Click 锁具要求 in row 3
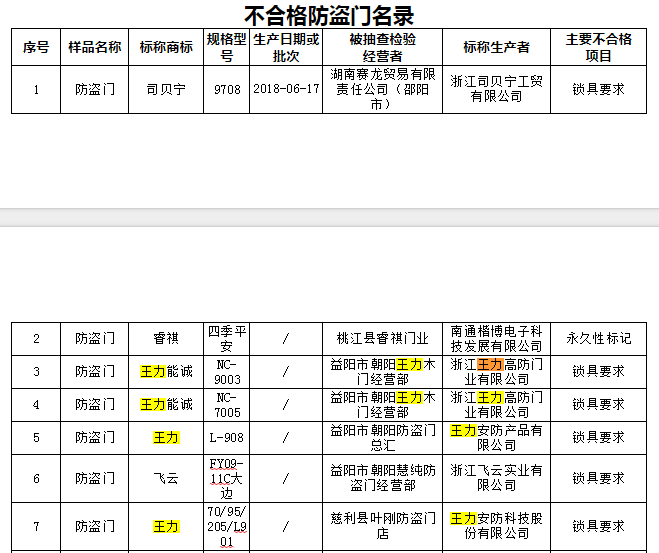Viewport: 659px width, 553px height. tap(598, 372)
